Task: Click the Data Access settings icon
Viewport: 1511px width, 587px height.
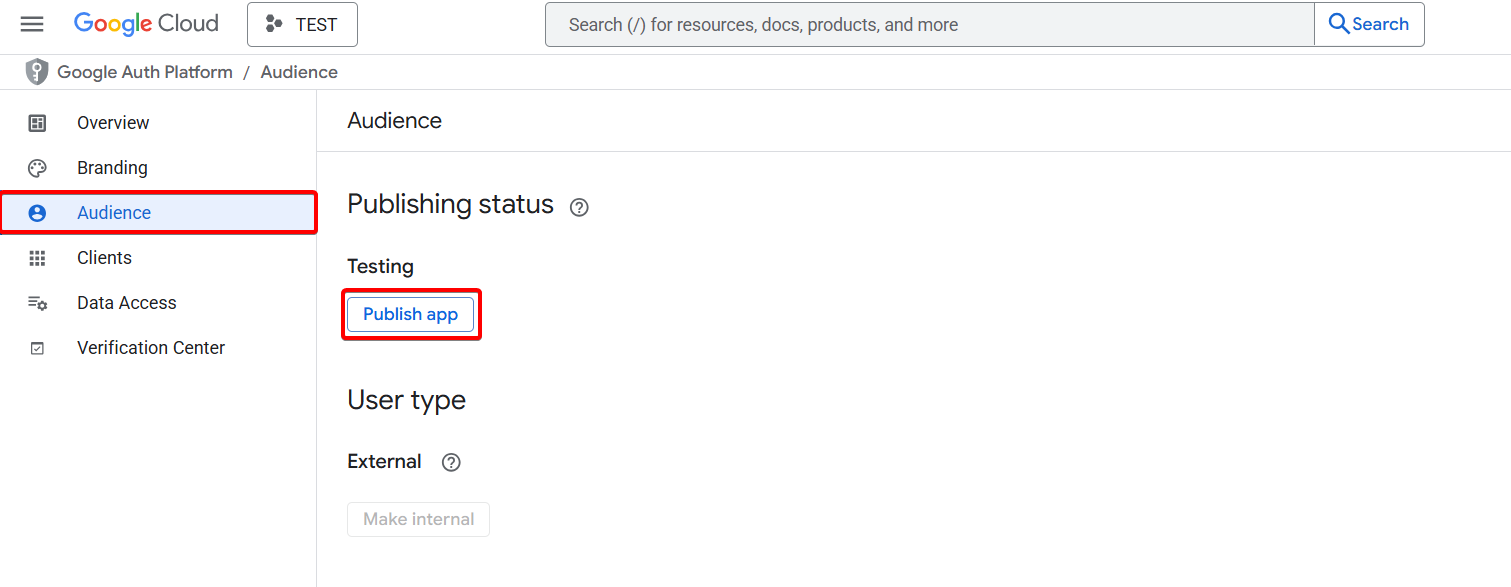Action: click(x=37, y=303)
